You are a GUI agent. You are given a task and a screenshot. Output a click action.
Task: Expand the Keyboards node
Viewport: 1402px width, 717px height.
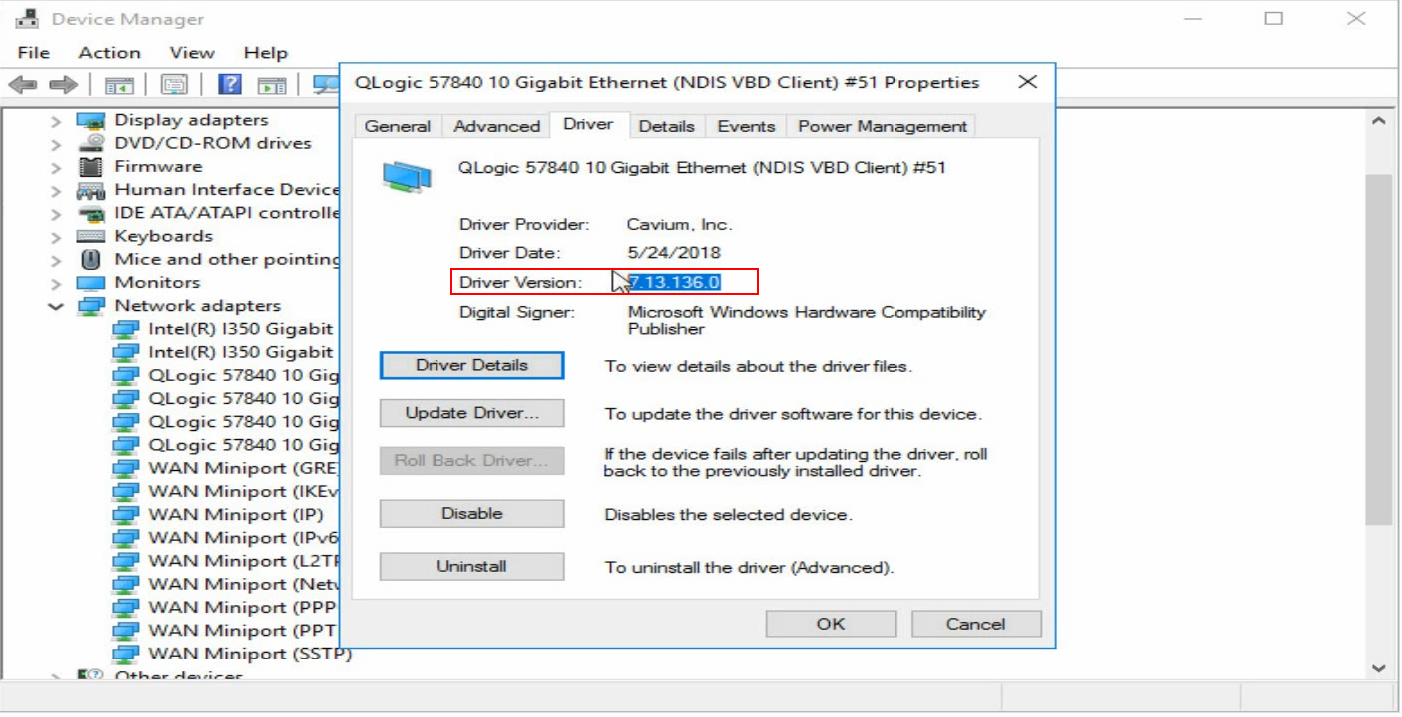tap(56, 236)
